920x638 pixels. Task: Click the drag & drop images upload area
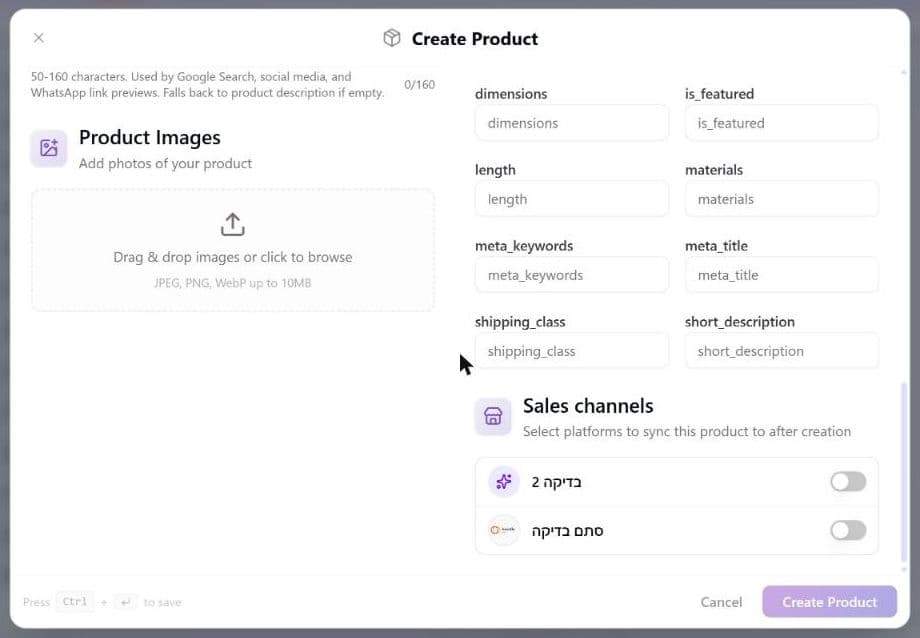coord(233,250)
